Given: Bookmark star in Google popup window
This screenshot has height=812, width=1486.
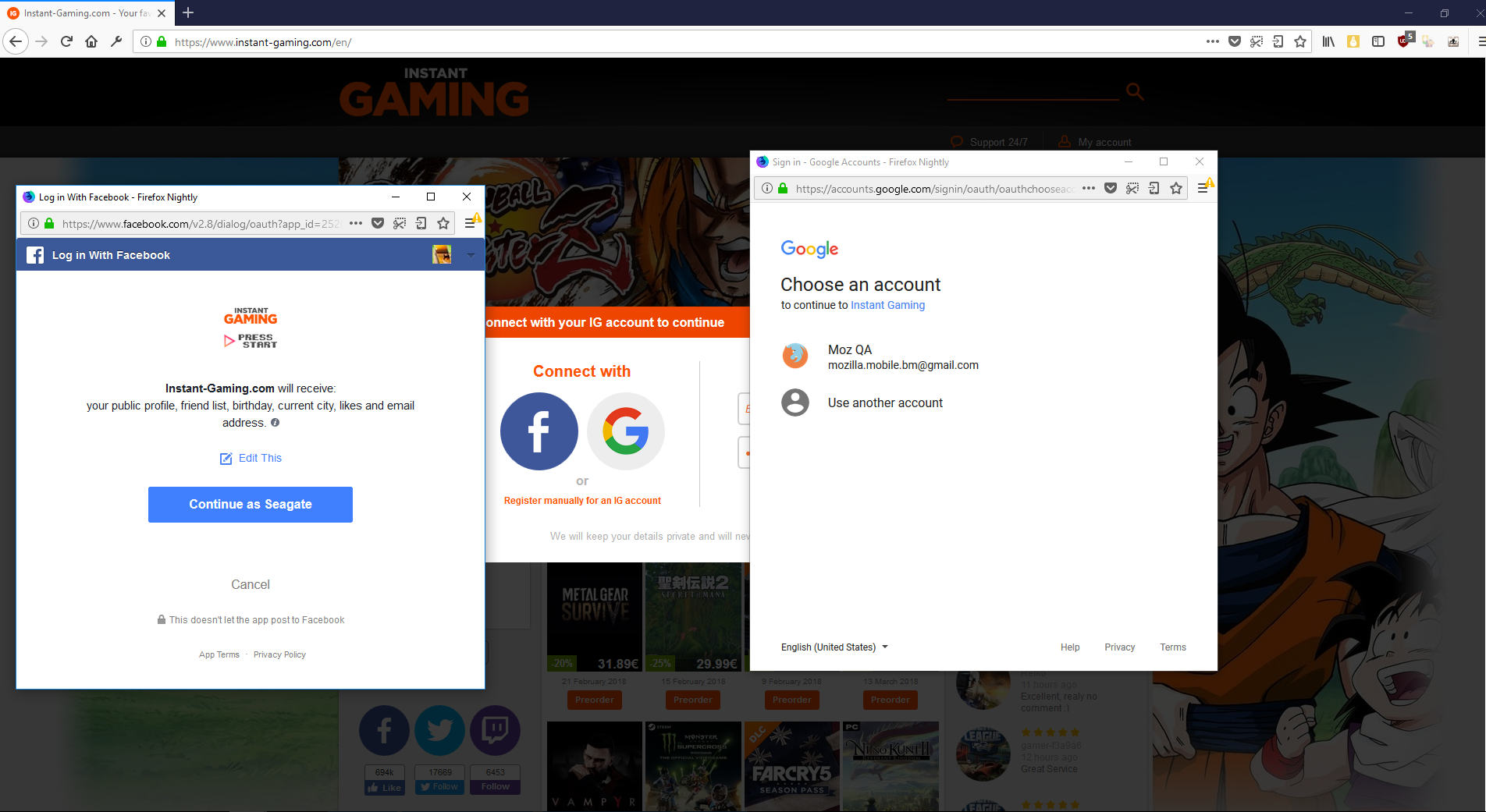Looking at the screenshot, I should point(1176,188).
